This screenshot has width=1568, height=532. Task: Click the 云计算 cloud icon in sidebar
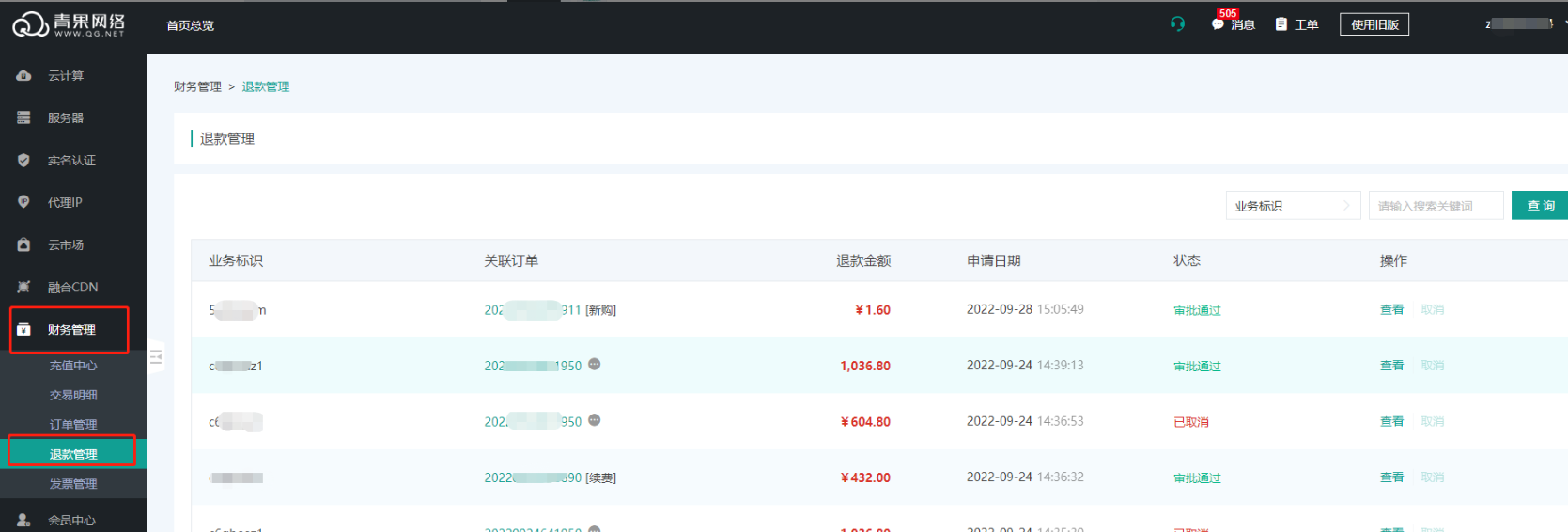click(x=24, y=76)
